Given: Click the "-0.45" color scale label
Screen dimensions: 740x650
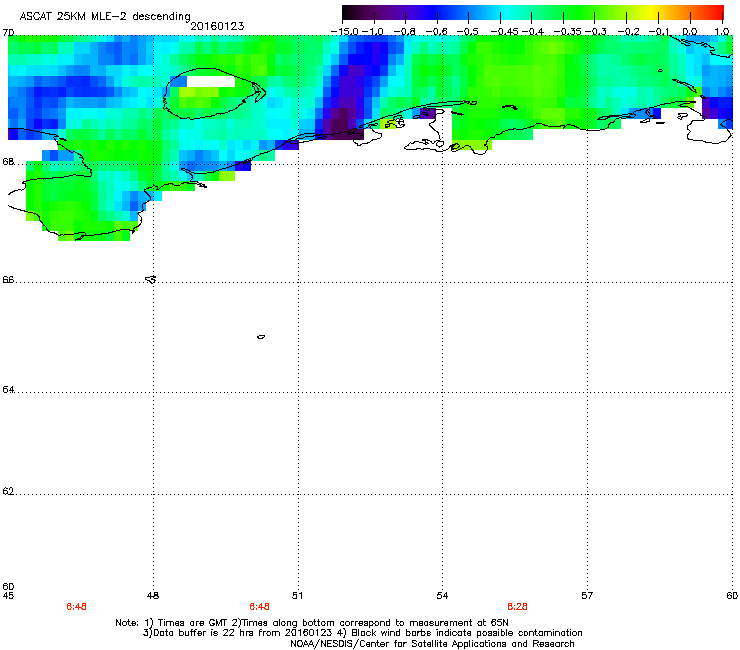Looking at the screenshot, I should point(505,32).
